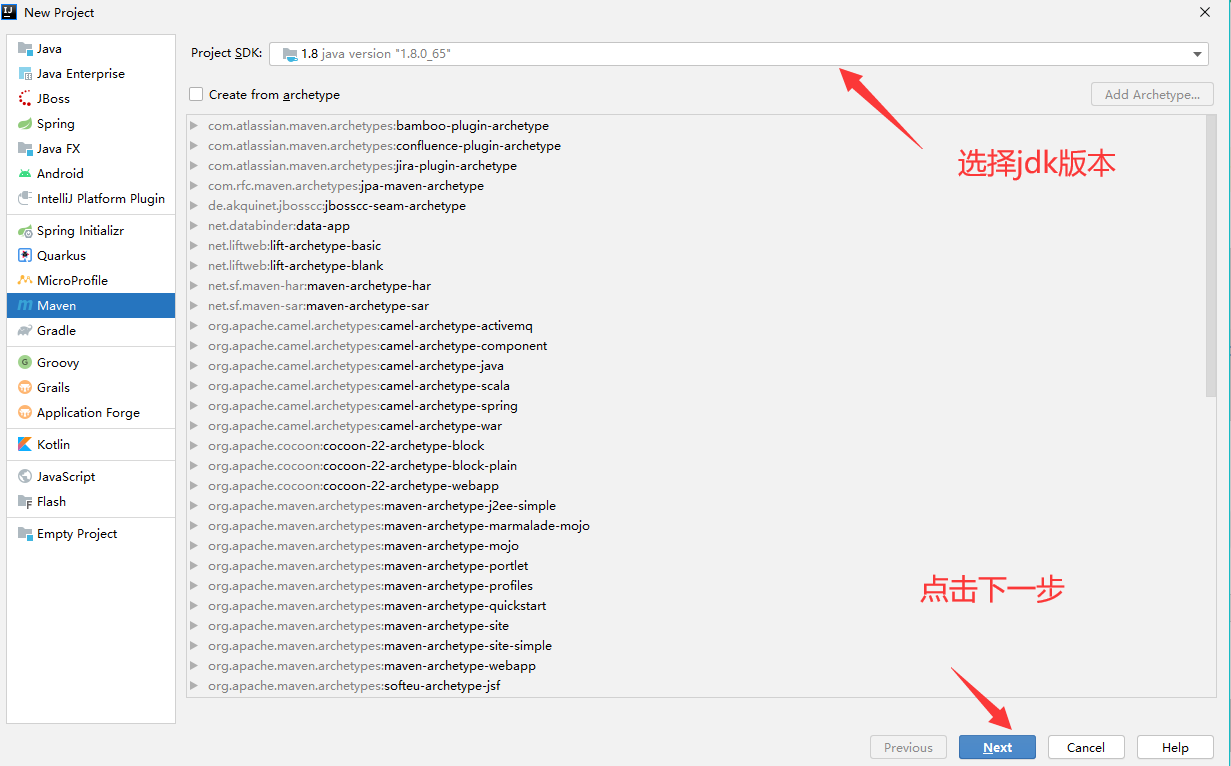
Task: Click the Application Forge icon
Action: [25, 413]
